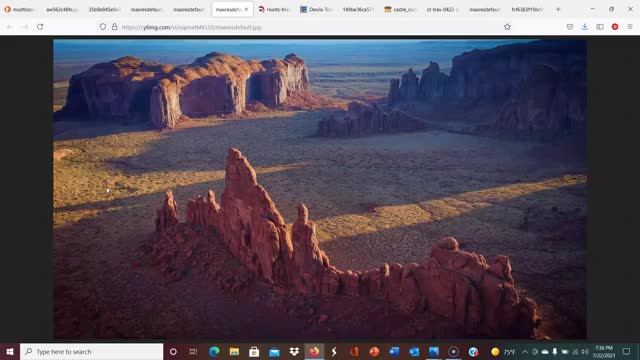This screenshot has width=640, height=360.
Task: Focus the ytimg.com address bar
Action: pos(302,27)
